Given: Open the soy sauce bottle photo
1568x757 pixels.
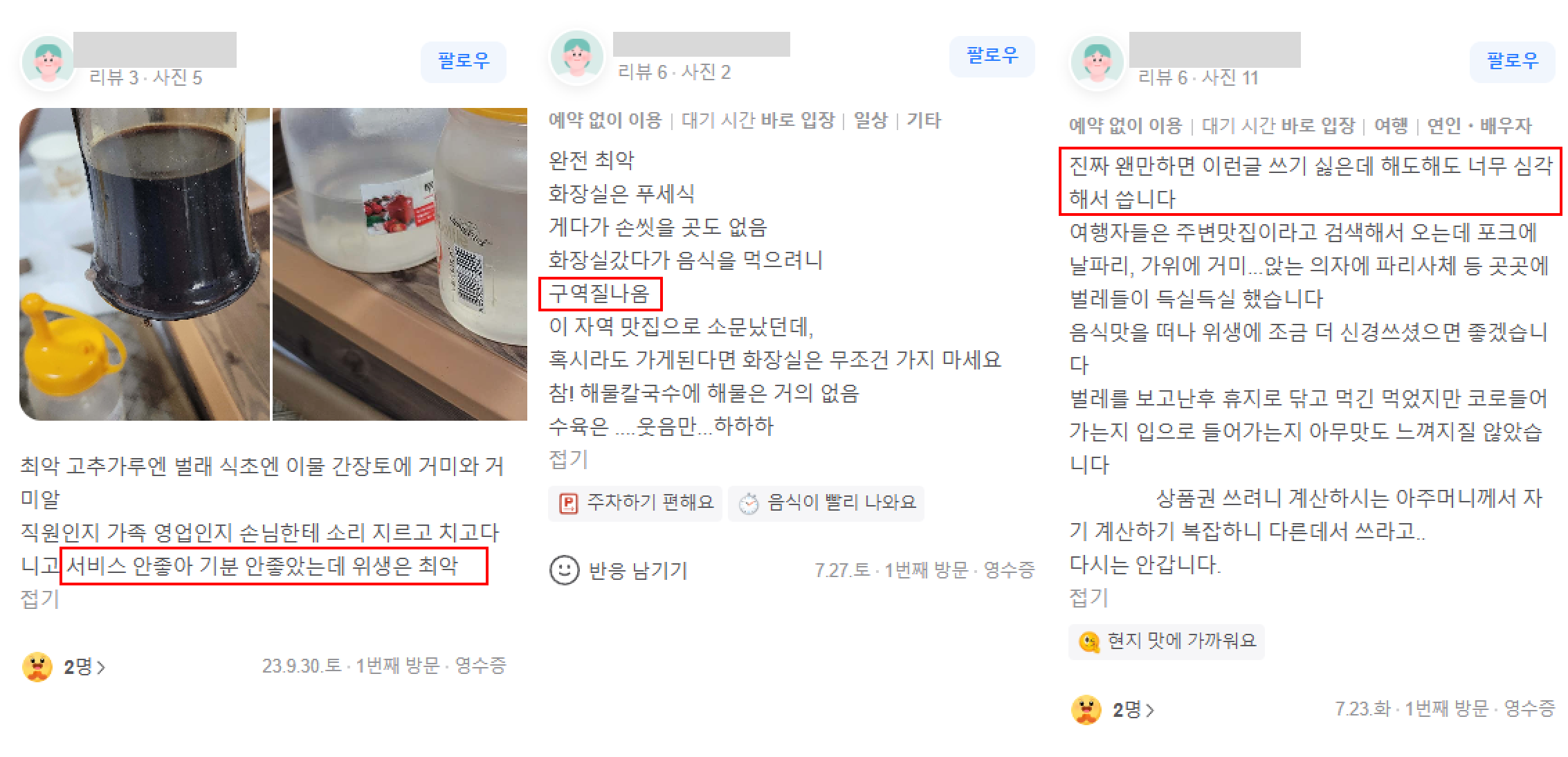Looking at the screenshot, I should point(145,264).
